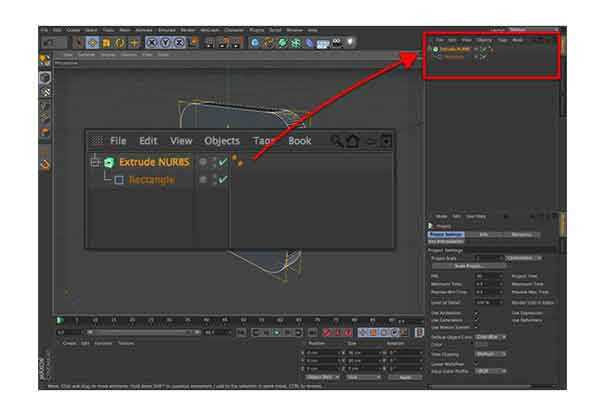Screen dimensions: 600x412
Task: Open the Centimeters unit dropdown
Action: (519, 257)
